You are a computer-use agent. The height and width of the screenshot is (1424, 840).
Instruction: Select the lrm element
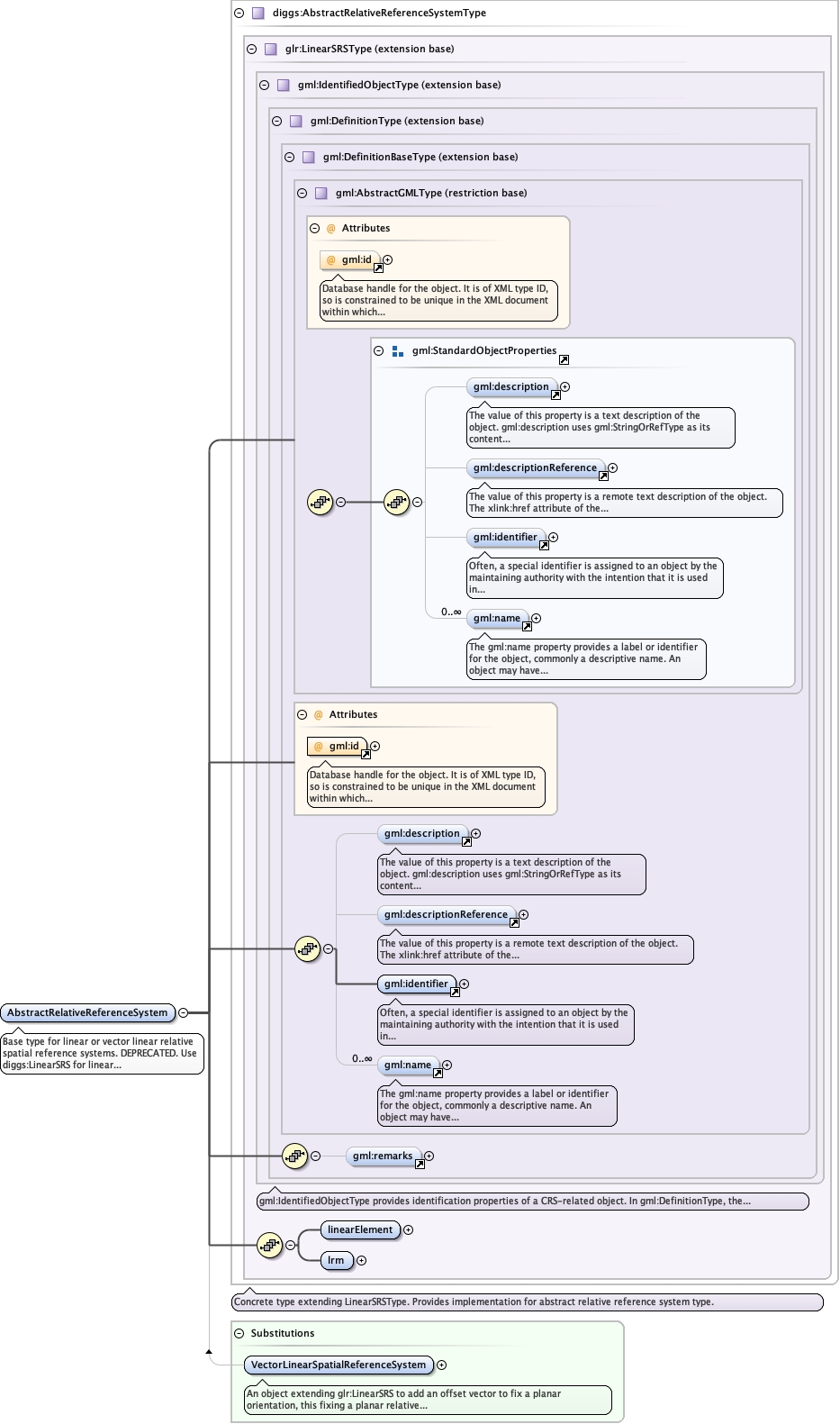pyautogui.click(x=336, y=1260)
